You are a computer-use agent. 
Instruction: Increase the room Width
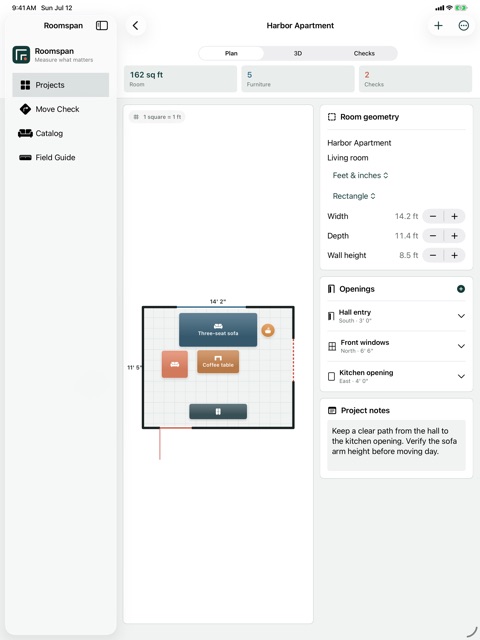pyautogui.click(x=454, y=216)
